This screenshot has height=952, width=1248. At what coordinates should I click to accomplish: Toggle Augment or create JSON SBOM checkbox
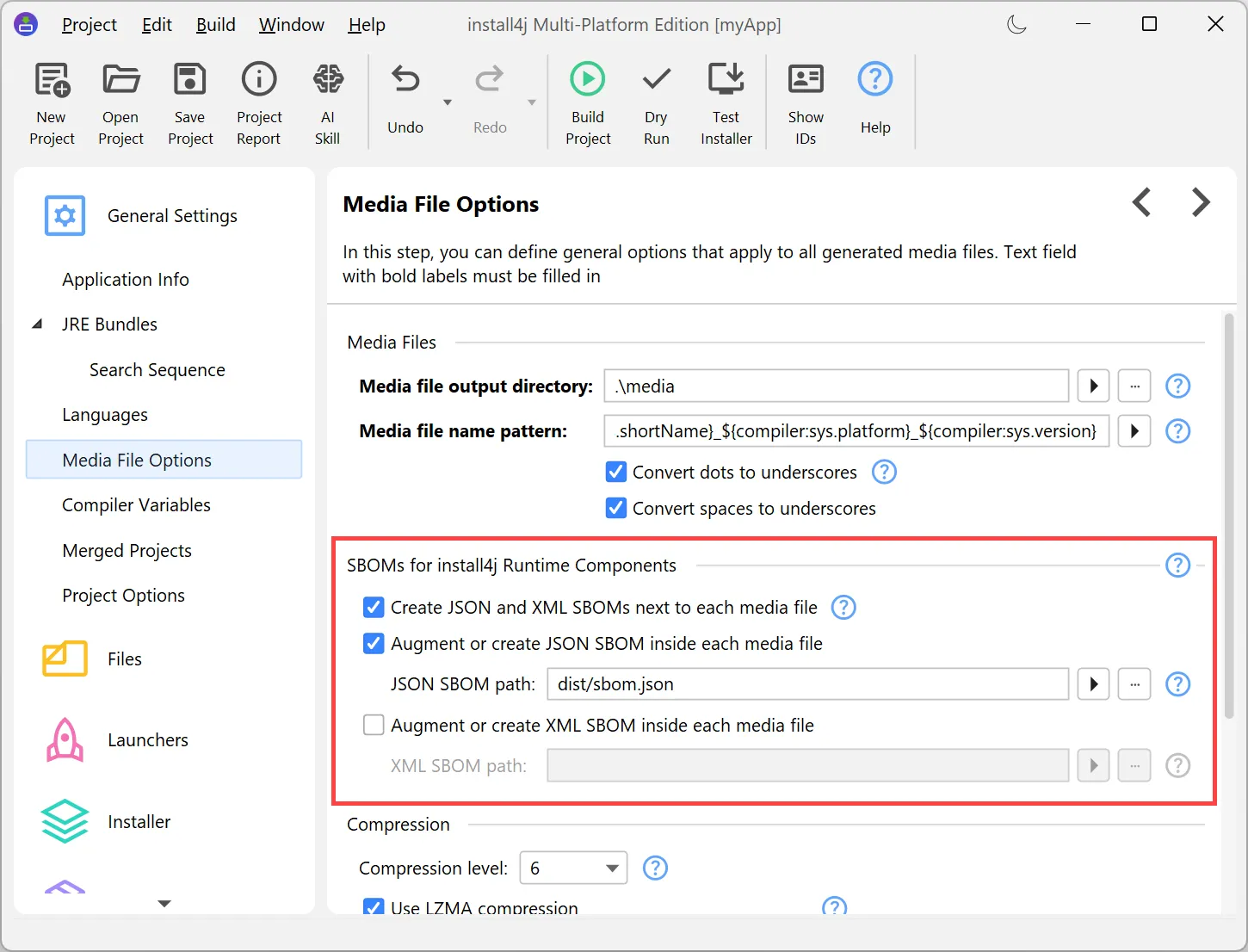(374, 644)
